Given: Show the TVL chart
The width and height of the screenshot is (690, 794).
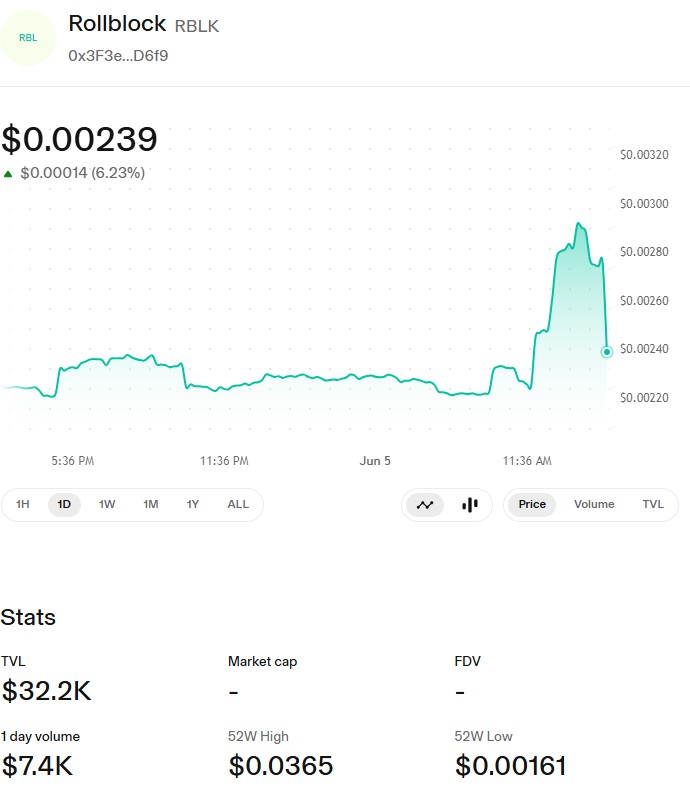Looking at the screenshot, I should (653, 504).
